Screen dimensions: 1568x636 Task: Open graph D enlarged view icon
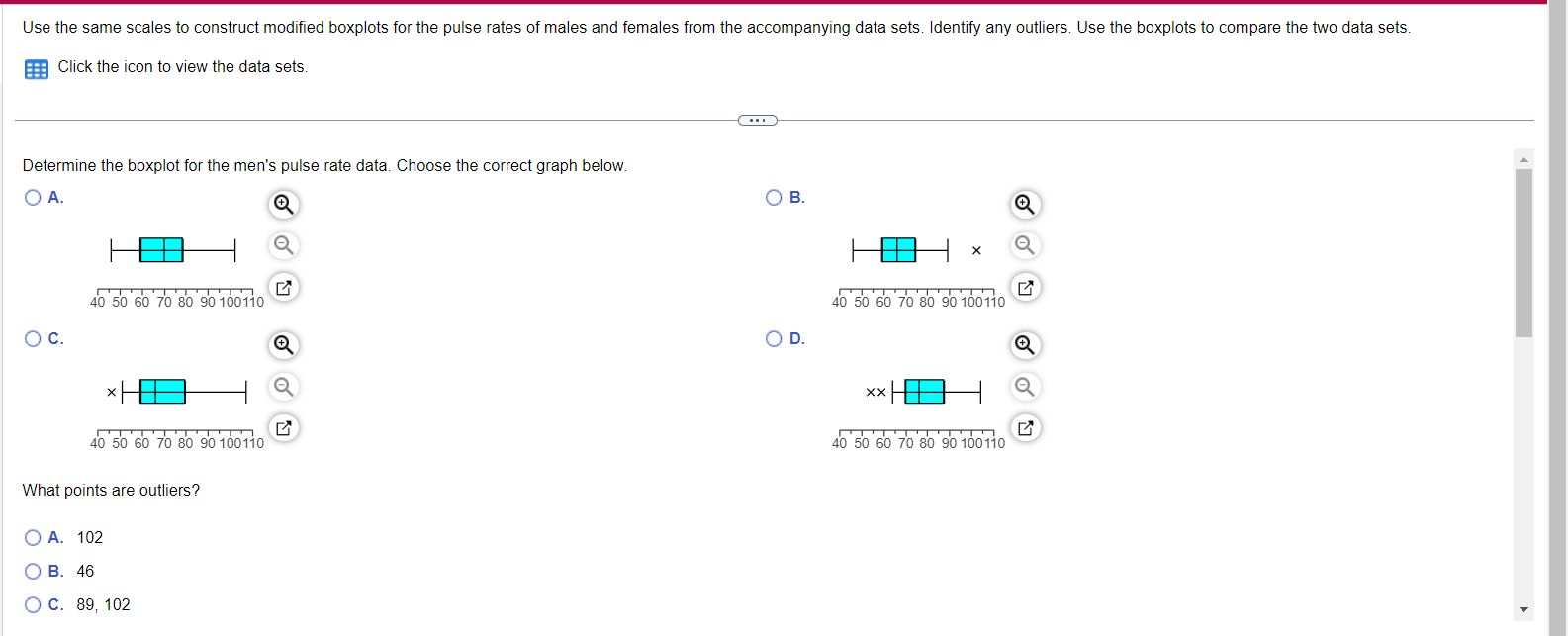[1026, 427]
